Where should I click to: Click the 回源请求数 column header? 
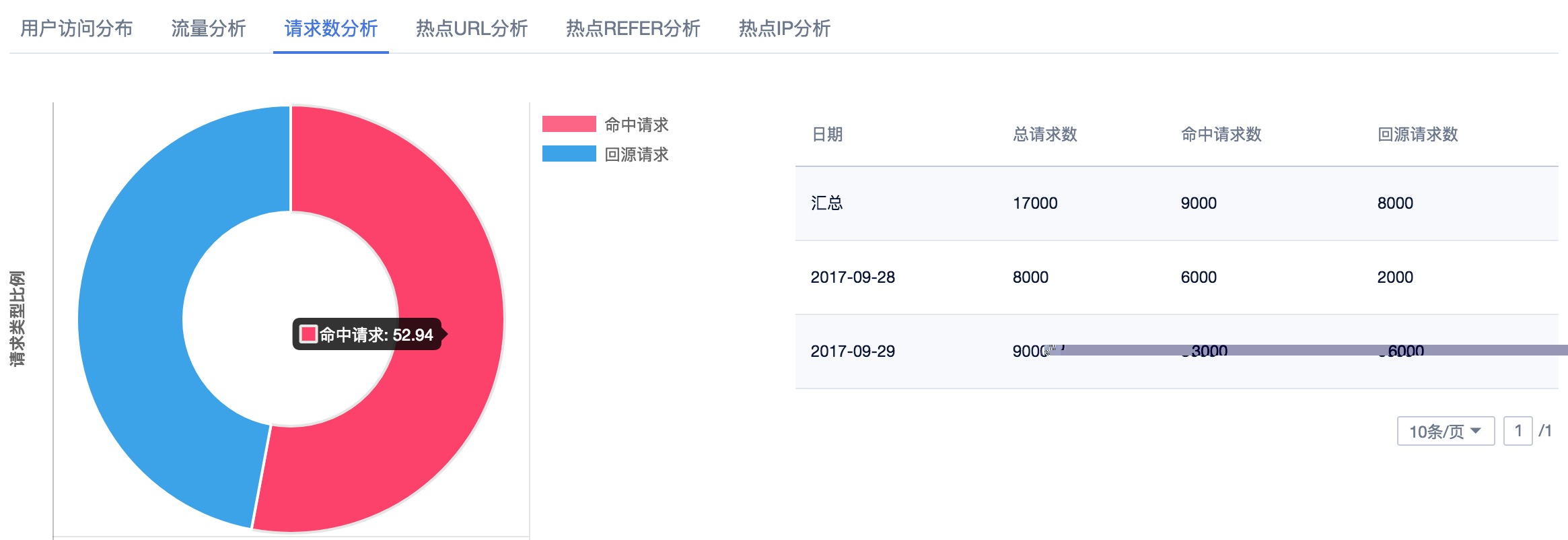click(1418, 135)
